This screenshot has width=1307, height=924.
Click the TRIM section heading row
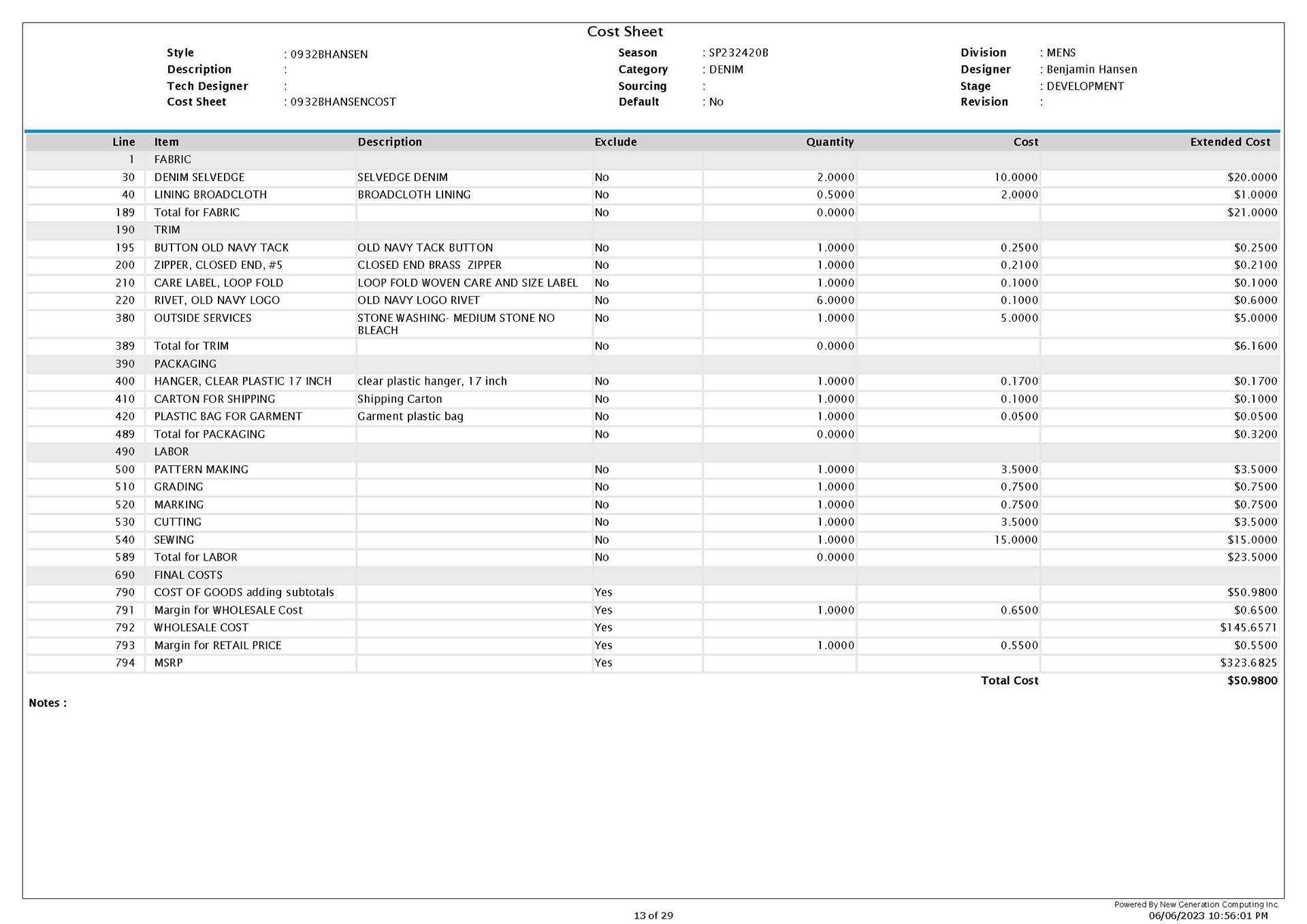click(167, 229)
